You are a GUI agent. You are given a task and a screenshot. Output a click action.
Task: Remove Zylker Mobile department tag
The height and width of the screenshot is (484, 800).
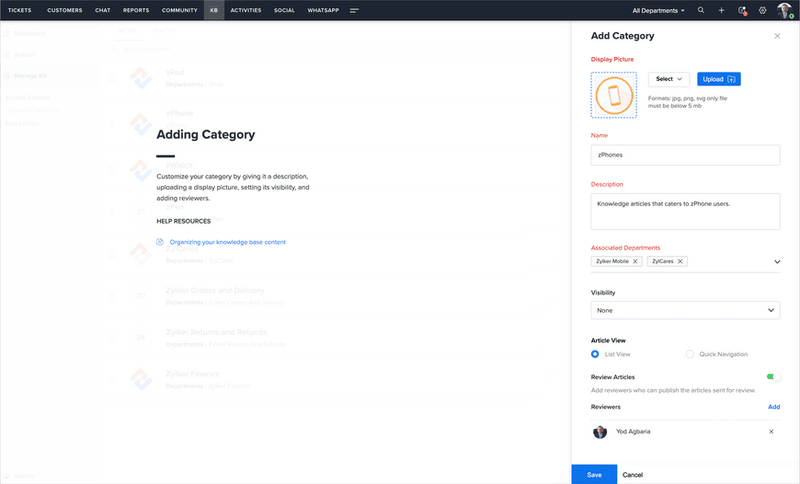point(635,261)
